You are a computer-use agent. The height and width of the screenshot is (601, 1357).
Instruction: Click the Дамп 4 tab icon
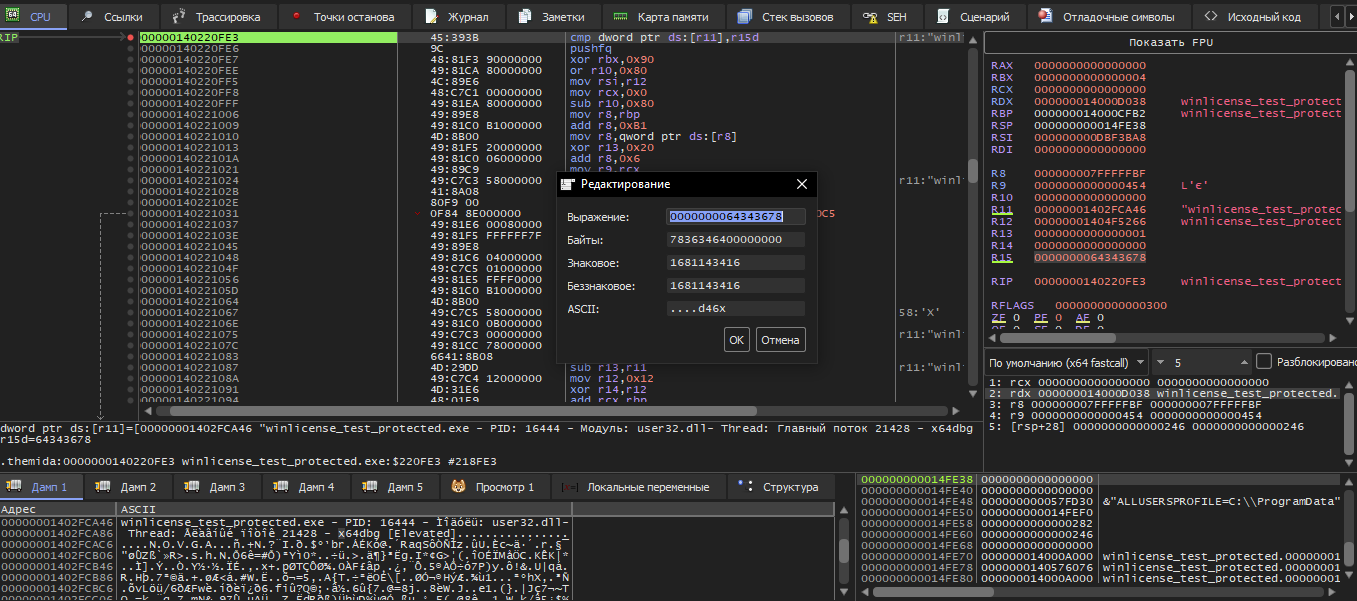(280, 487)
